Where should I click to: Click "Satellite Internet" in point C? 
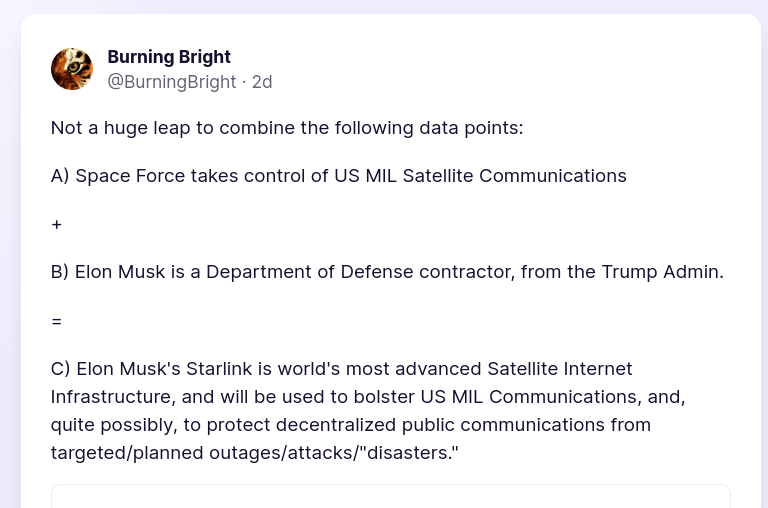(560, 369)
